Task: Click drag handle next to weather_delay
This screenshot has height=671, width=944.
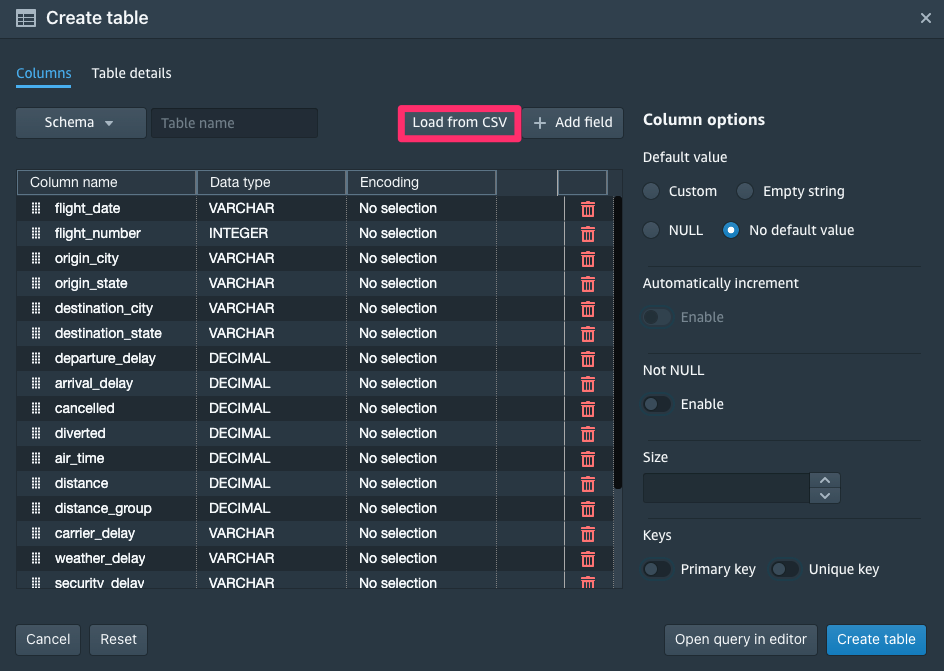Action: pos(36,558)
